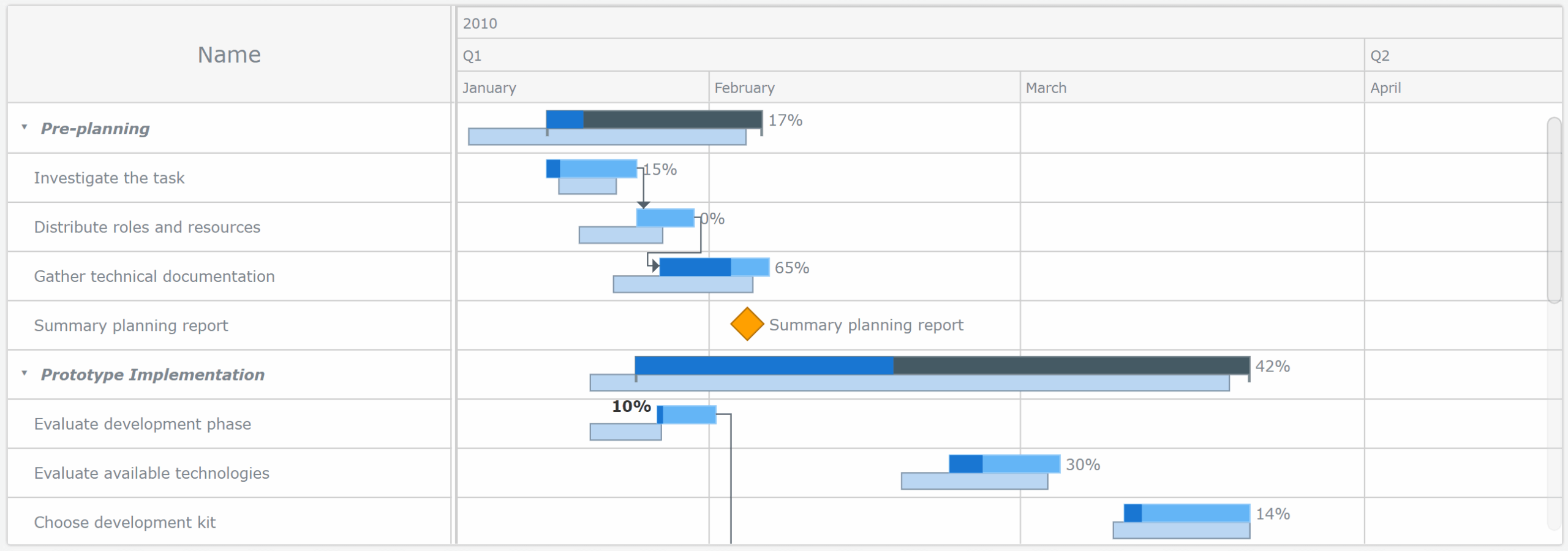Click the splitter between grid and timeline
The height and width of the screenshot is (551, 1568).
click(454, 276)
